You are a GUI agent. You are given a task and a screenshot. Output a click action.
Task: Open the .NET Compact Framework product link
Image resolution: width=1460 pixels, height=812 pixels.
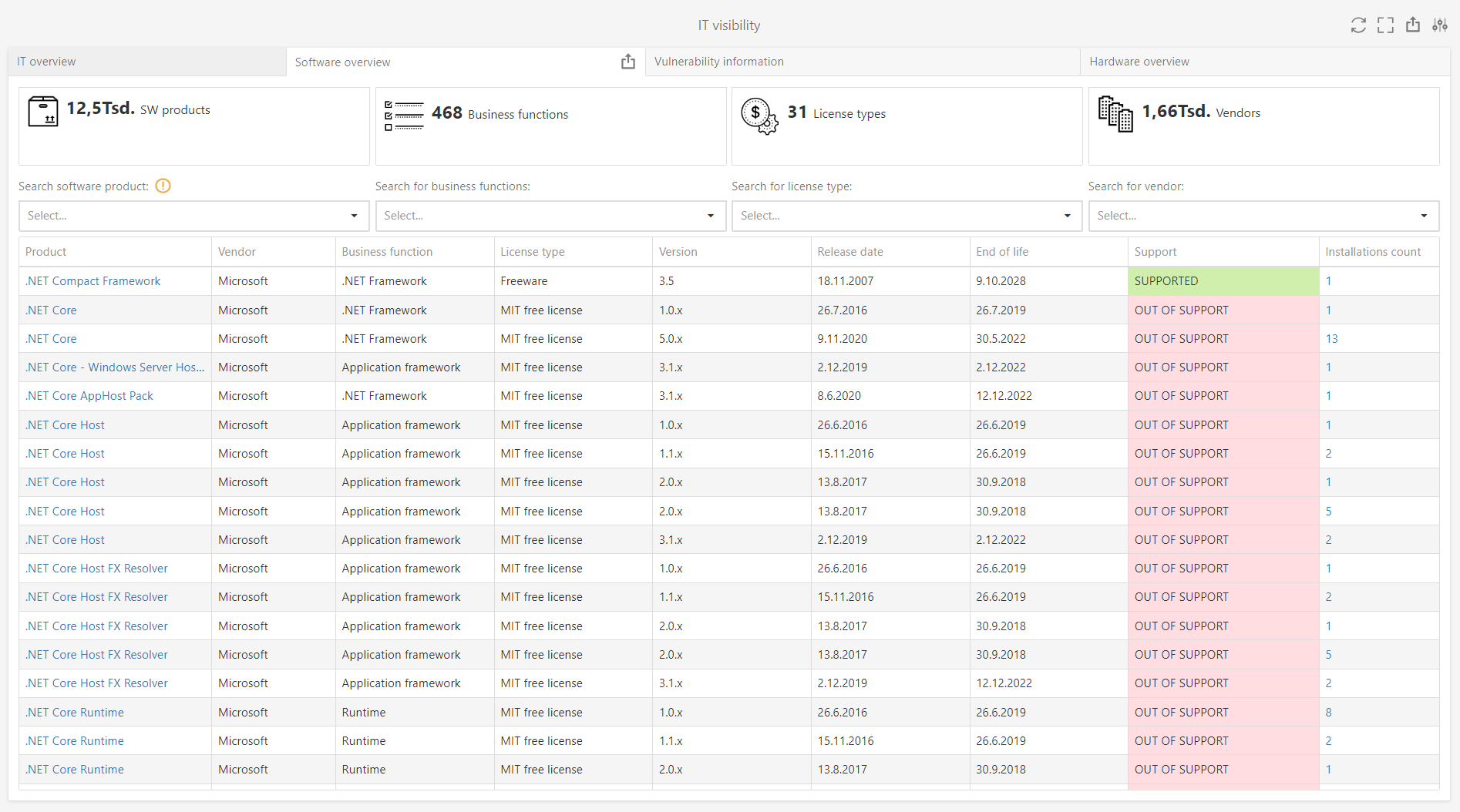tap(93, 281)
